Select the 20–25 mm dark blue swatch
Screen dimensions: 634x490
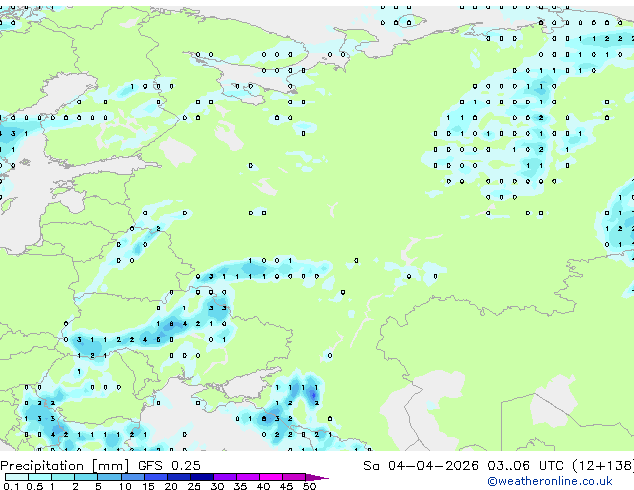point(179,477)
